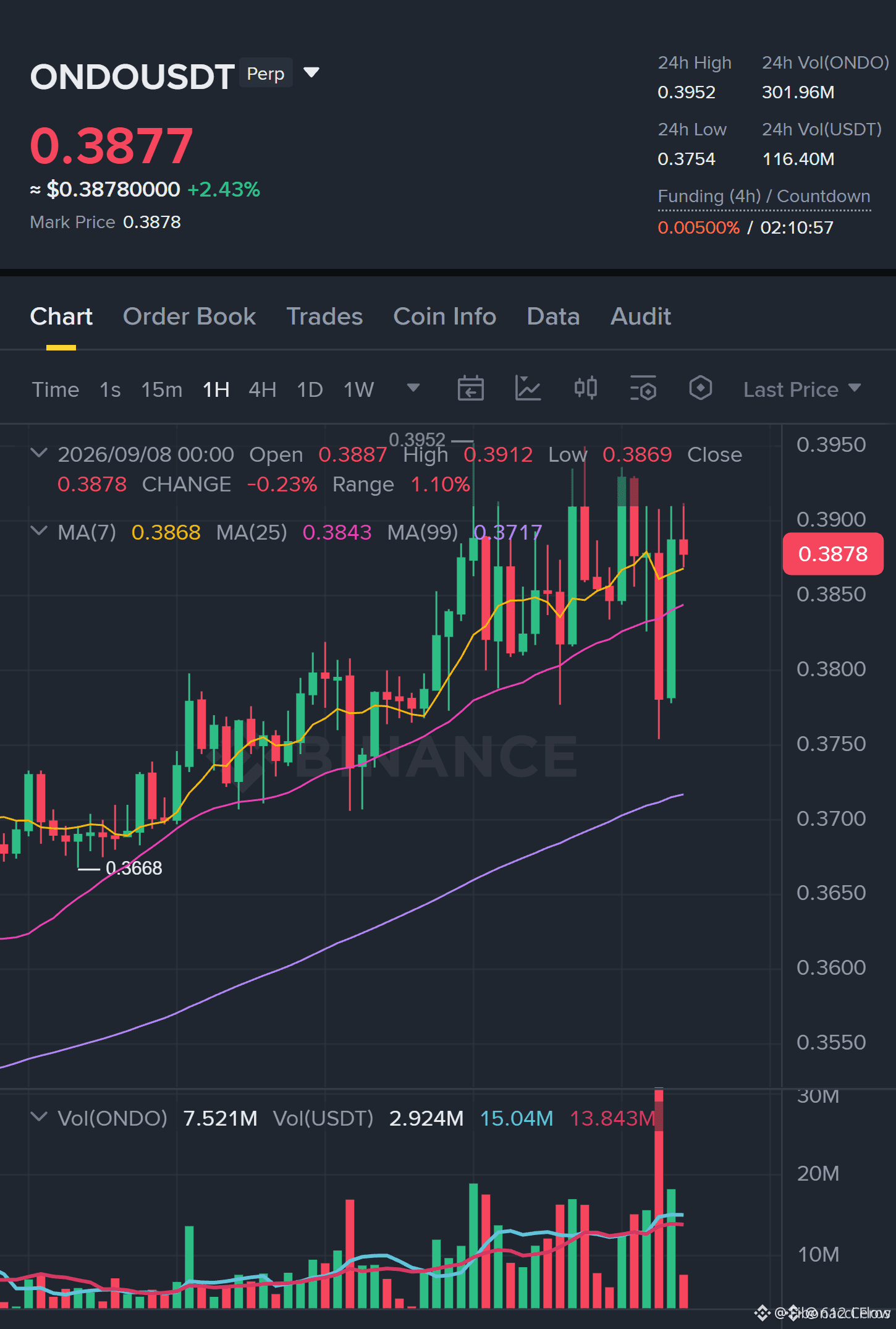Open chart indicator settings icon
Image resolution: width=896 pixels, height=1329 pixels.
click(x=643, y=389)
